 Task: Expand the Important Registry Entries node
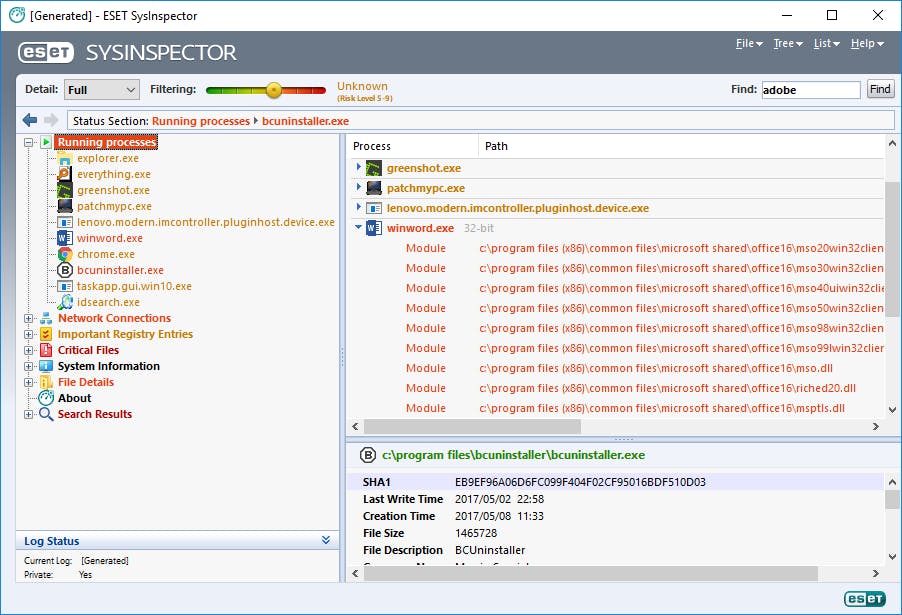[x=30, y=334]
